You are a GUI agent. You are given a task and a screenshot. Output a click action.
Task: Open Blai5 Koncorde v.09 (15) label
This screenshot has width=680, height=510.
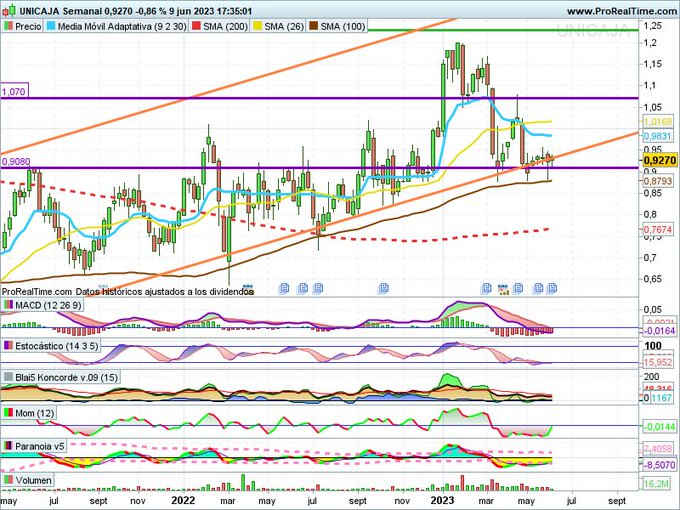66,377
